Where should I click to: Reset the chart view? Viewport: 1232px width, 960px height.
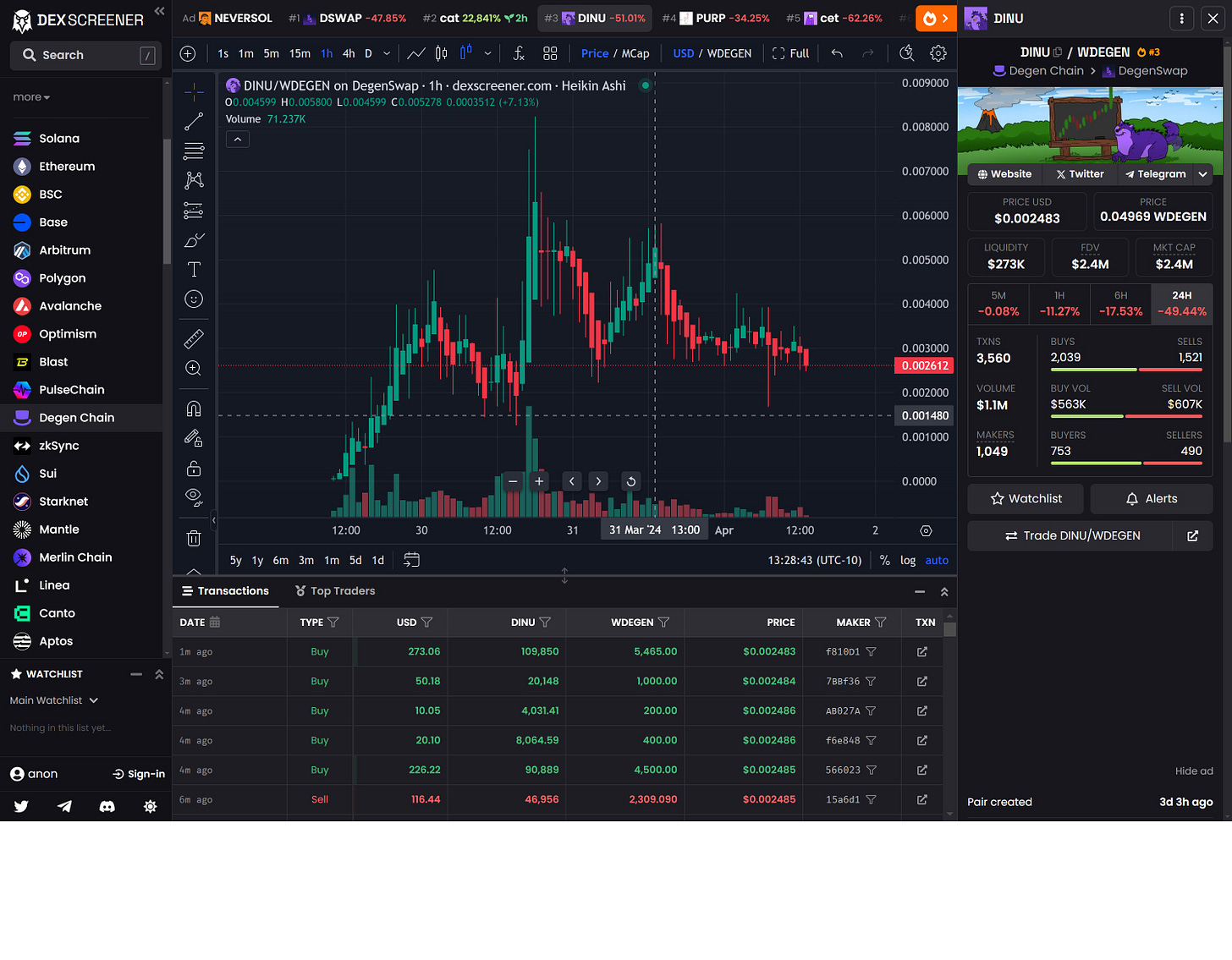630,481
